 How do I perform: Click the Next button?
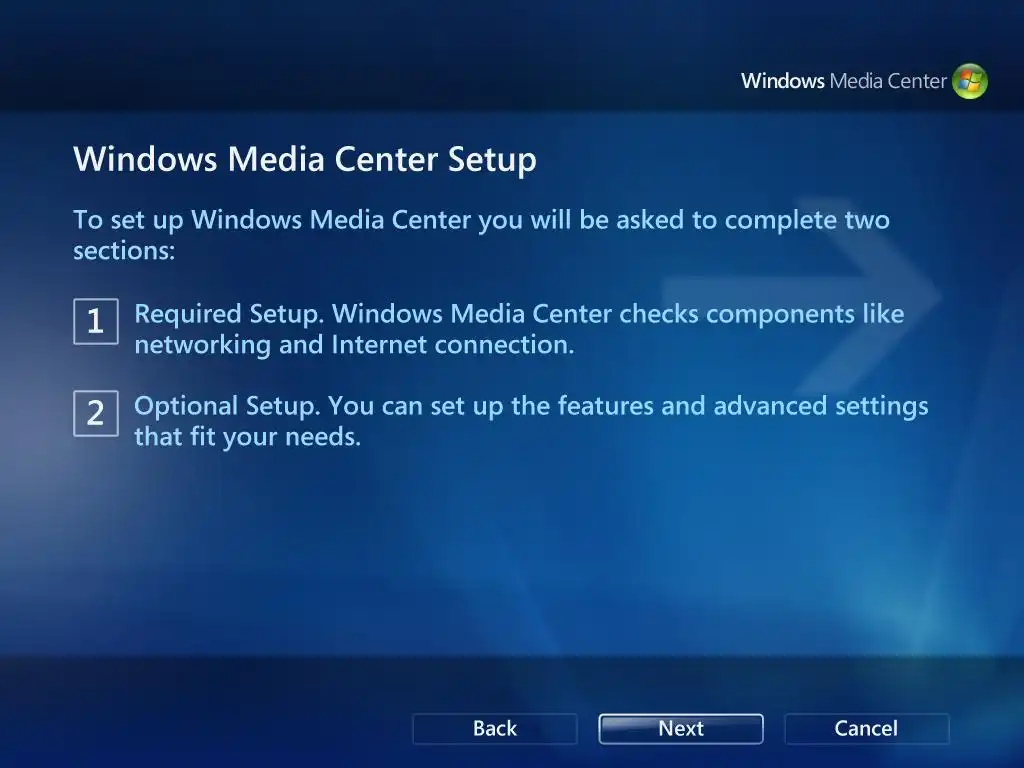tap(680, 728)
